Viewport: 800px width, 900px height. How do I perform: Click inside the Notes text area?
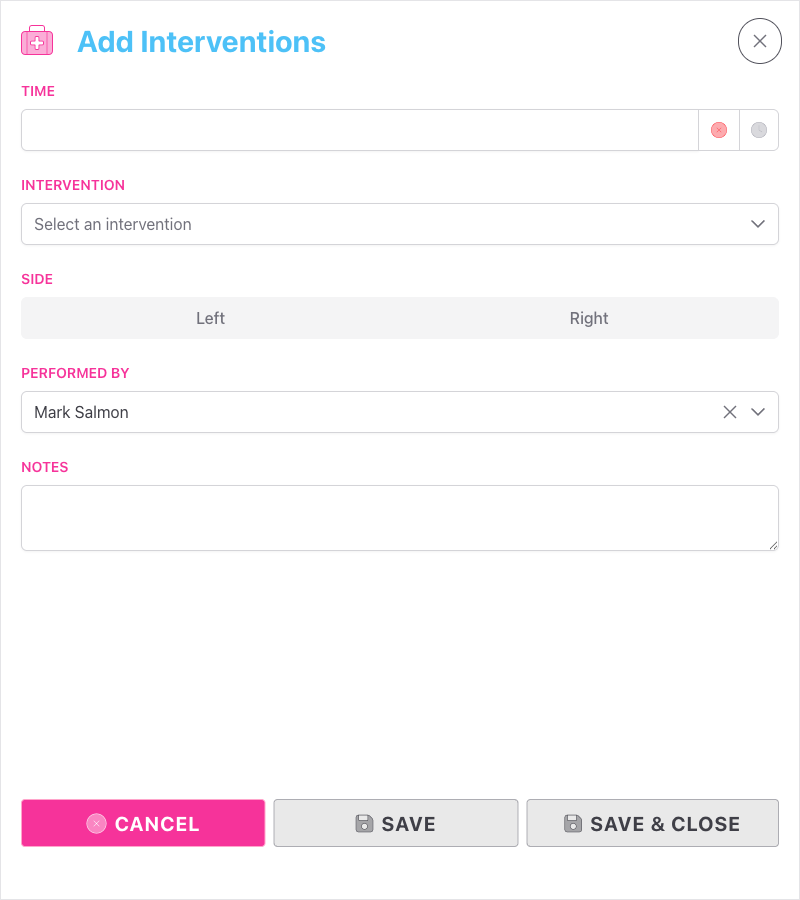400,517
